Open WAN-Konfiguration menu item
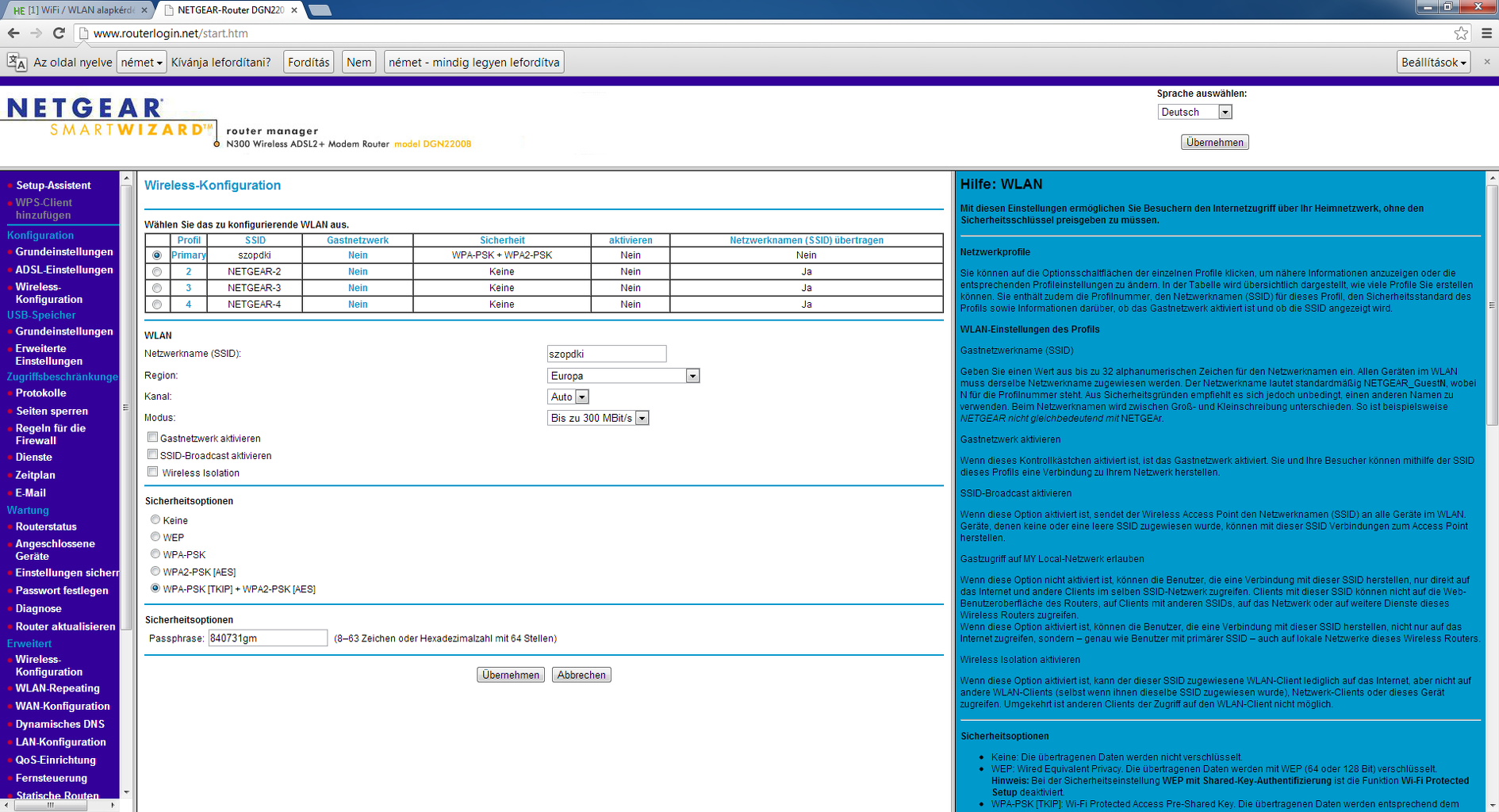Viewport: 1499px width, 812px height. [x=63, y=707]
